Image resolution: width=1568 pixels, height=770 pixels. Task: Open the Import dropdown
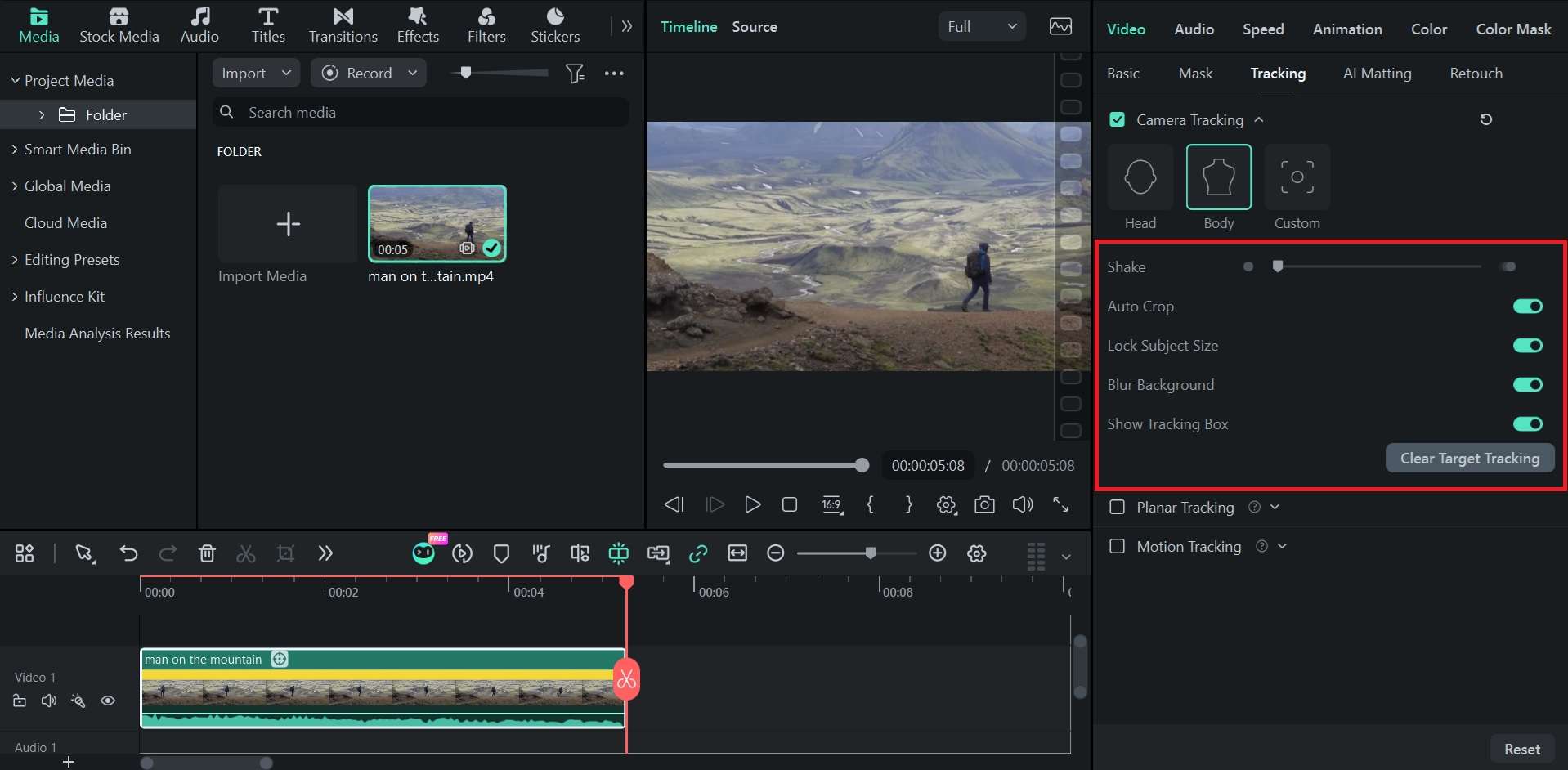tap(256, 73)
